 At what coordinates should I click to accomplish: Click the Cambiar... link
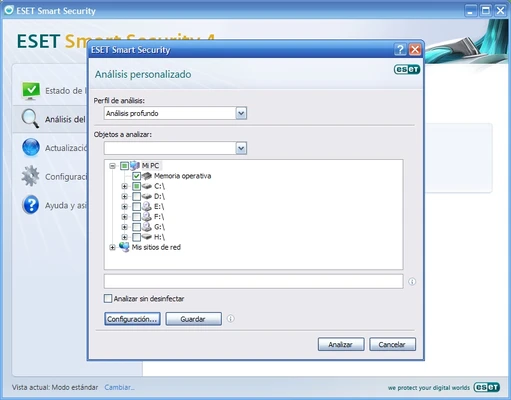click(x=119, y=387)
